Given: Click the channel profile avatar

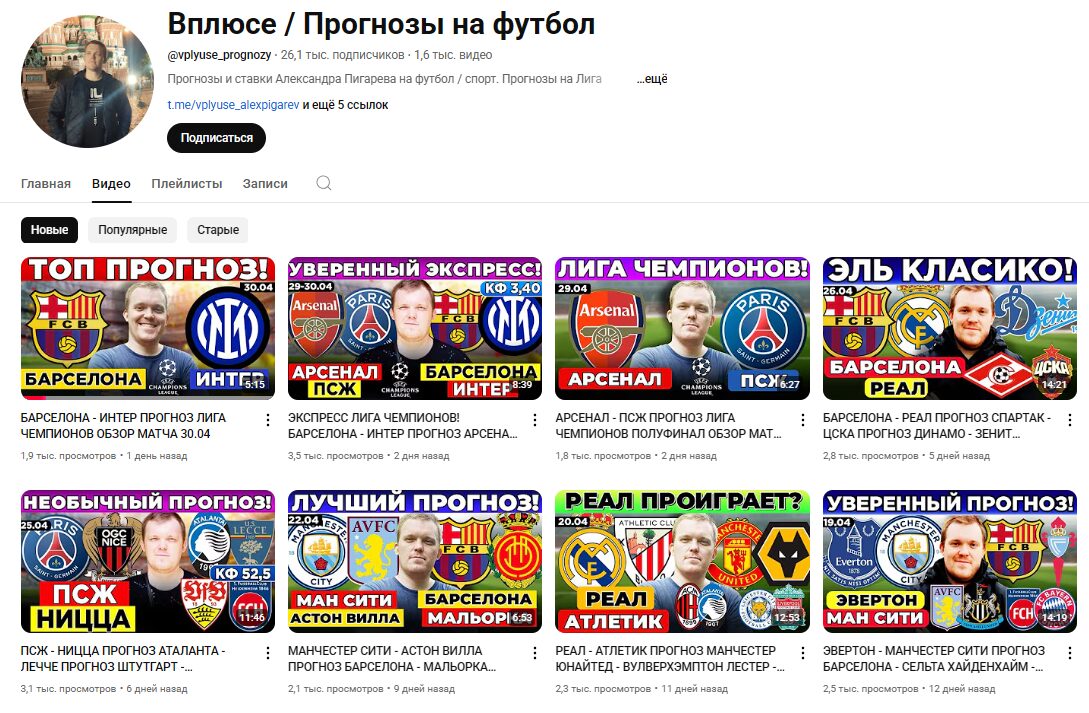Looking at the screenshot, I should point(88,82).
